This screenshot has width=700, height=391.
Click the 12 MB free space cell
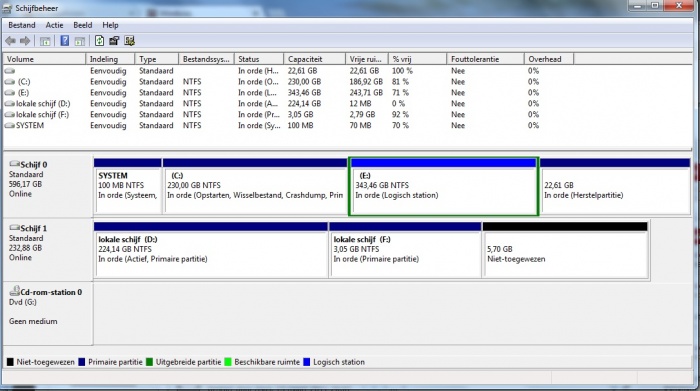click(360, 104)
